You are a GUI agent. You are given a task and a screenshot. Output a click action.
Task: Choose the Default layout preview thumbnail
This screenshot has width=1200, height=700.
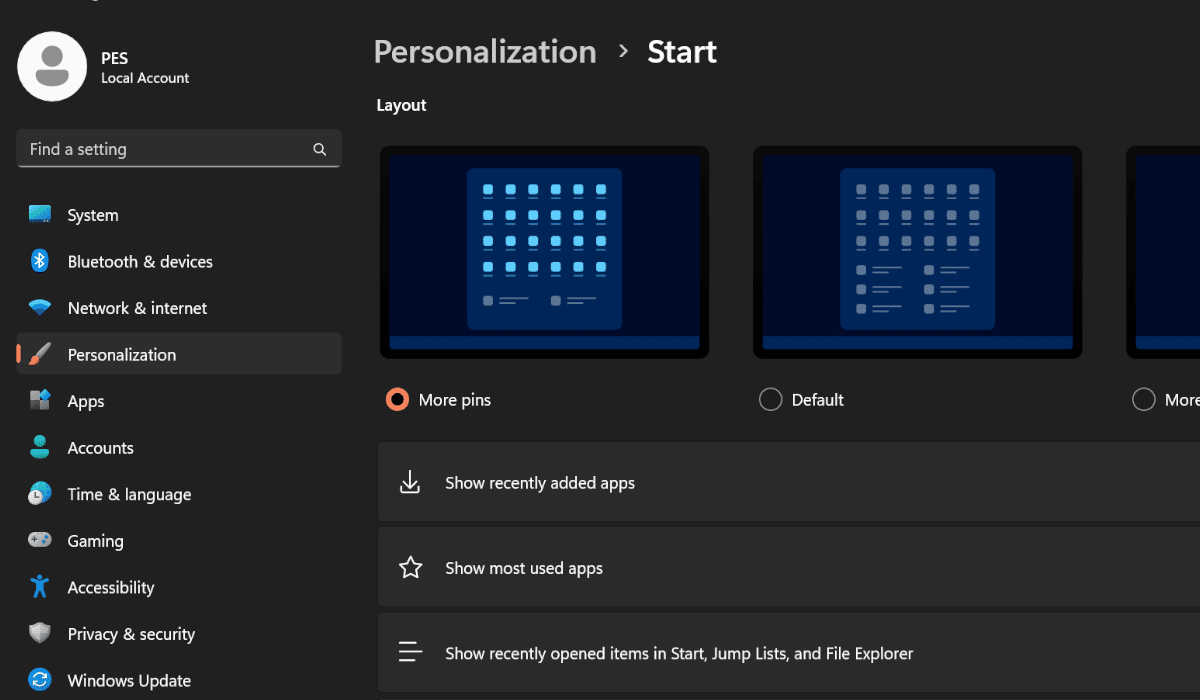pos(917,252)
